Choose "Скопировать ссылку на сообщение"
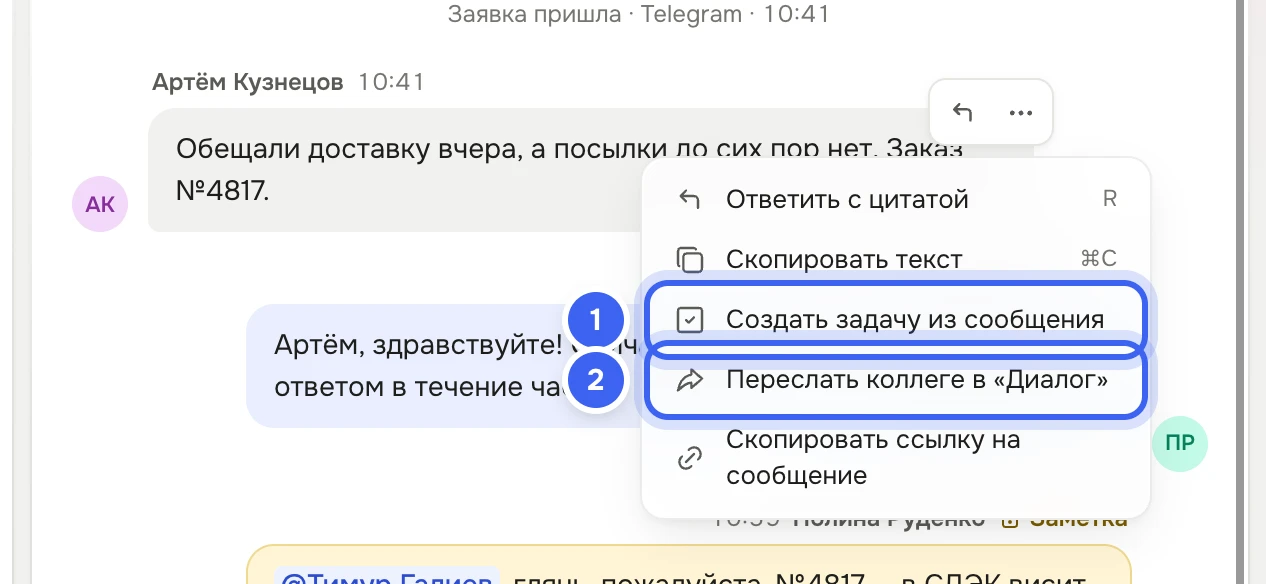The height and width of the screenshot is (584, 1266). tap(896, 457)
